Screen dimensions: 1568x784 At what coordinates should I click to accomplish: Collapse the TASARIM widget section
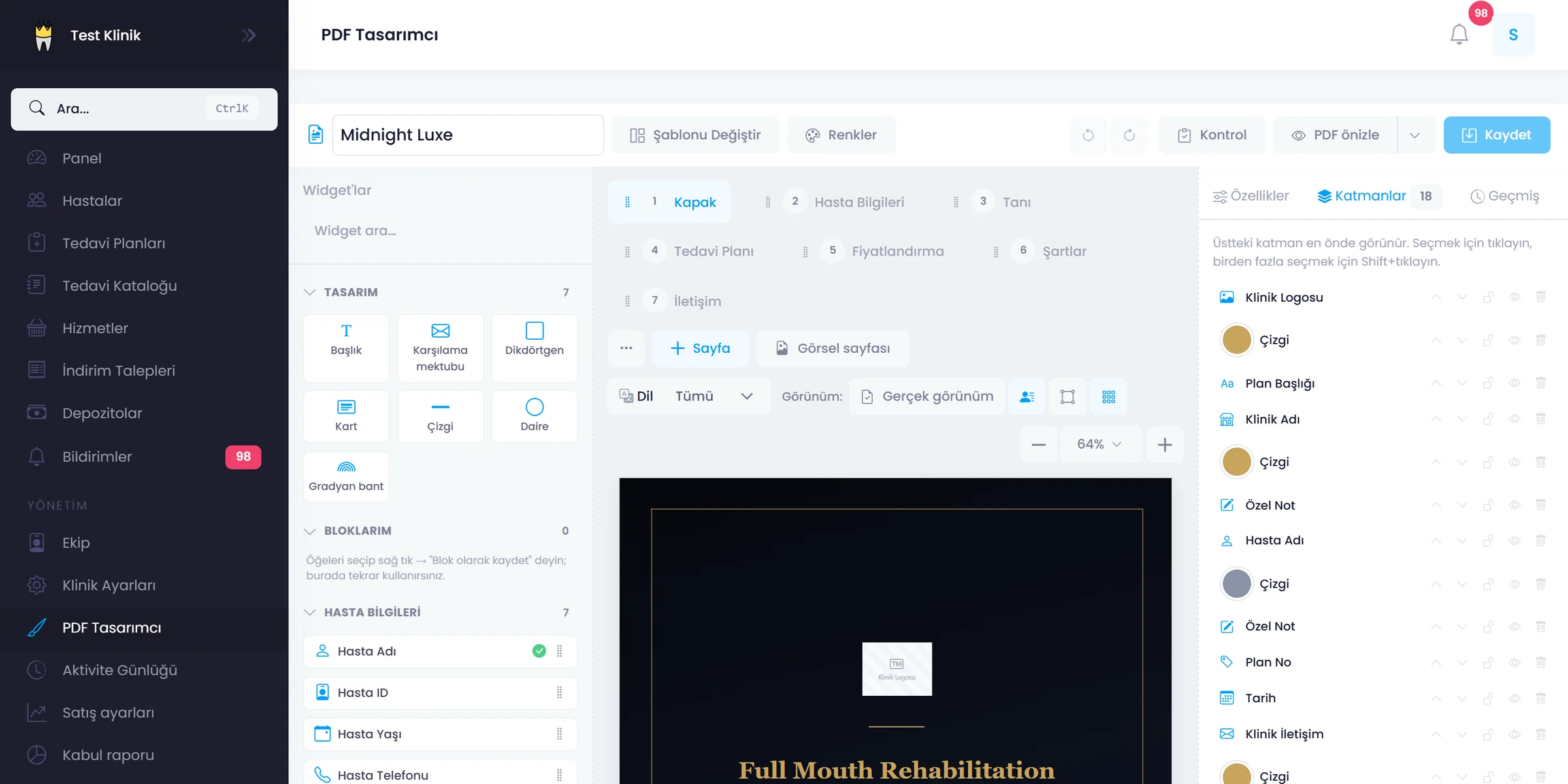[x=310, y=292]
